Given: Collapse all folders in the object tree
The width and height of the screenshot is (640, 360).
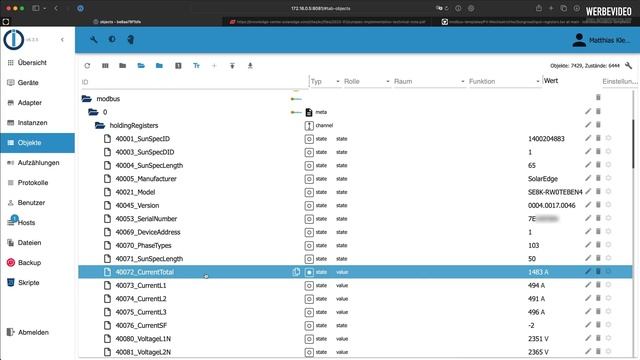Looking at the screenshot, I should click(122, 66).
